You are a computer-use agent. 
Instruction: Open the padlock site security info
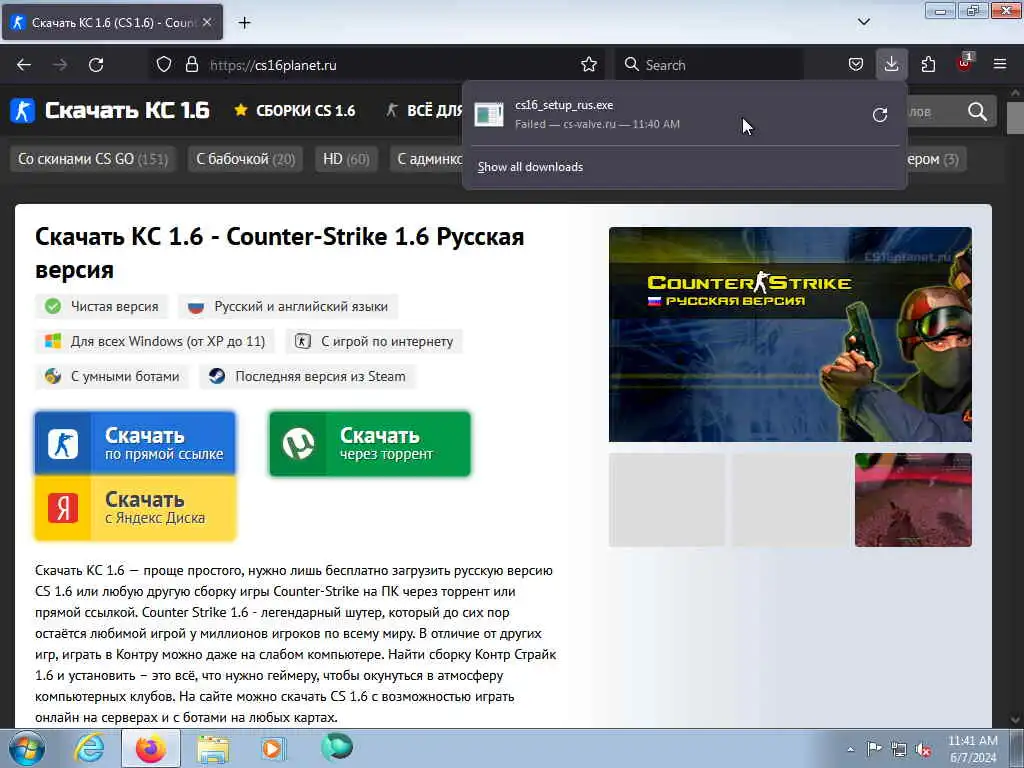point(191,65)
